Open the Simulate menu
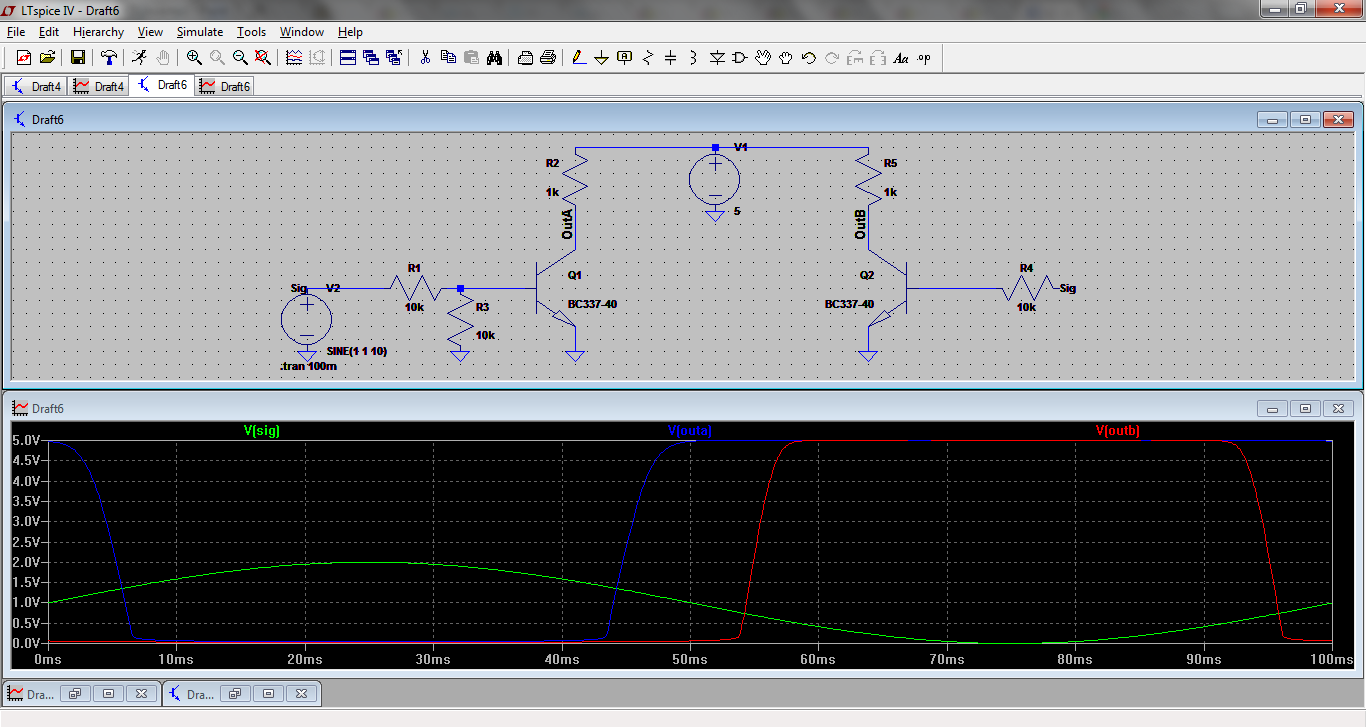This screenshot has width=1366, height=728. pos(200,32)
